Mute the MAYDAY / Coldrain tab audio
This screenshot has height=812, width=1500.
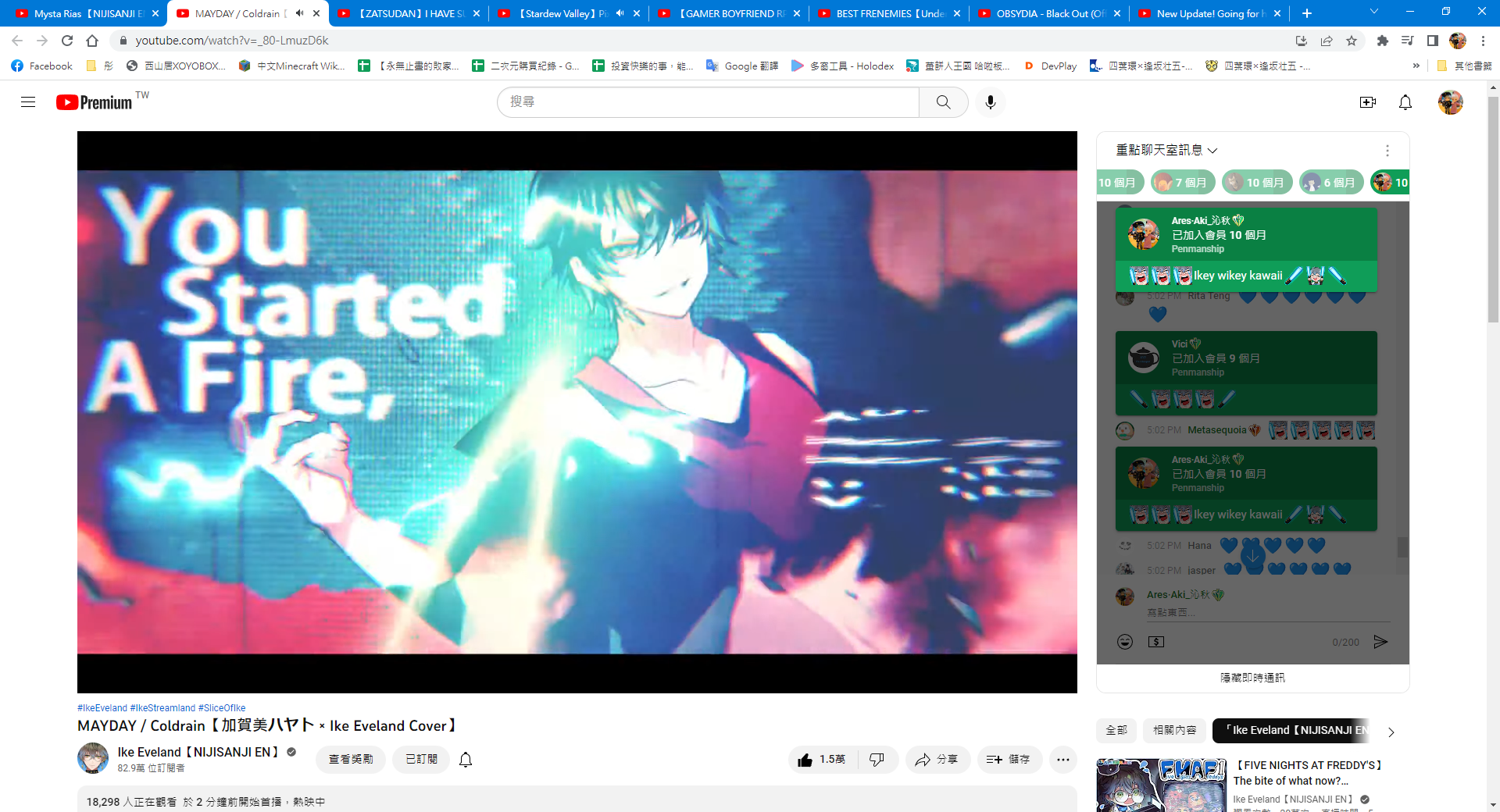click(299, 13)
